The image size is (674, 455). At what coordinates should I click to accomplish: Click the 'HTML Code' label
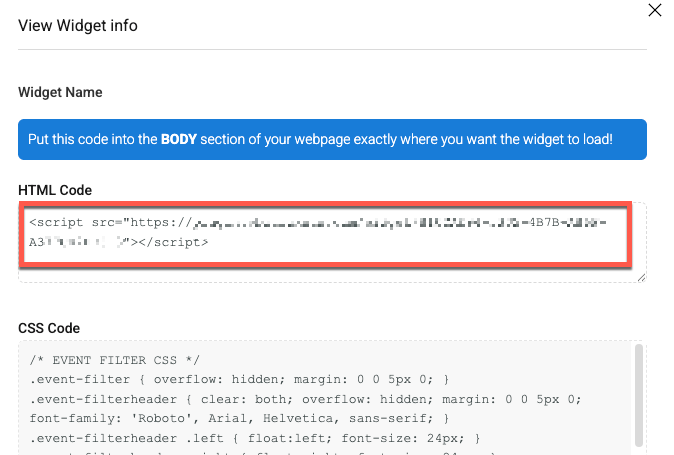click(x=55, y=190)
